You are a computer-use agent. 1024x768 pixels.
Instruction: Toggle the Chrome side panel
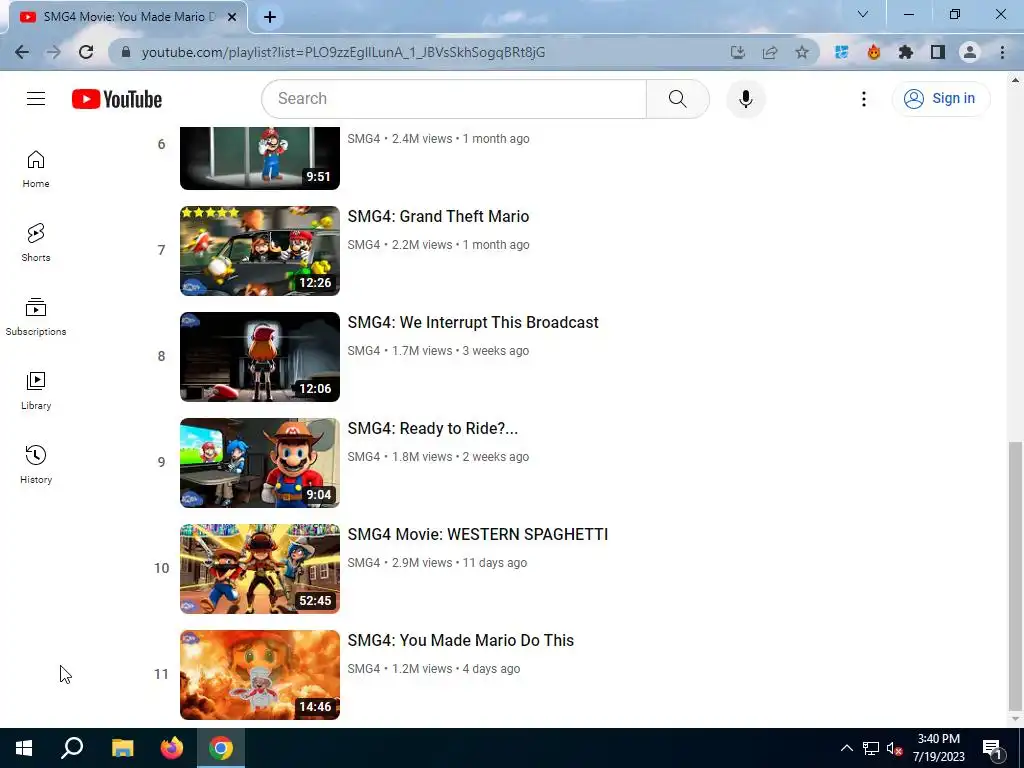point(938,52)
